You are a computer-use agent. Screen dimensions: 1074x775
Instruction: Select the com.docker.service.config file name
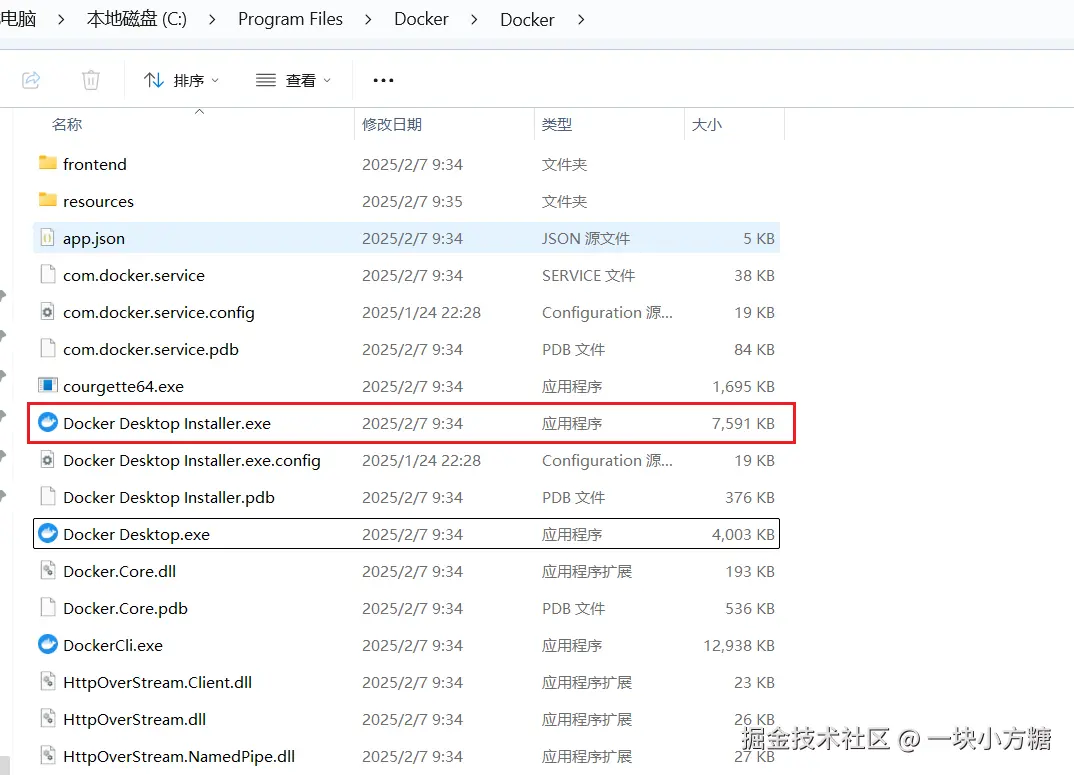(x=159, y=312)
